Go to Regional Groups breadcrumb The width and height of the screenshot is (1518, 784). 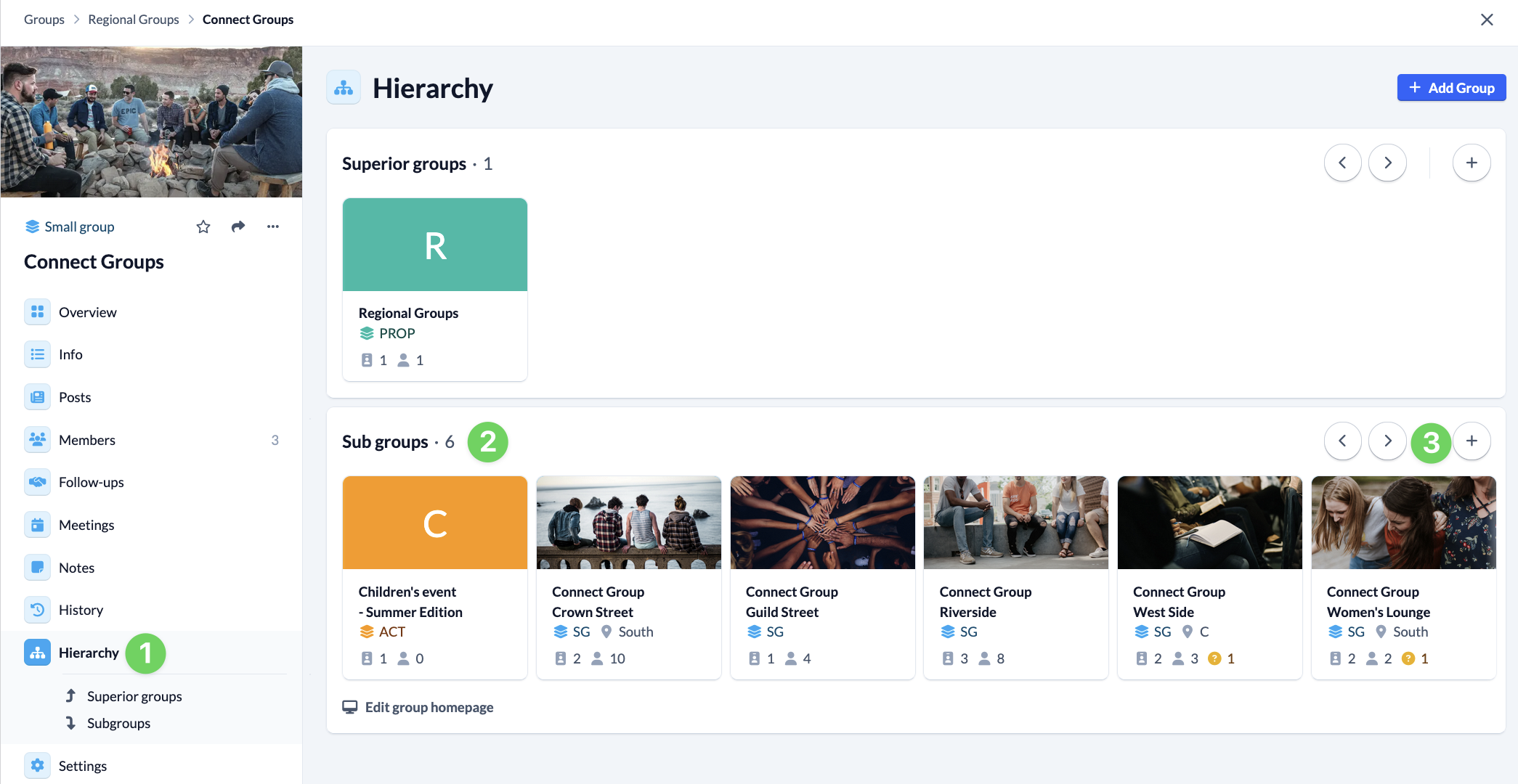134,20
